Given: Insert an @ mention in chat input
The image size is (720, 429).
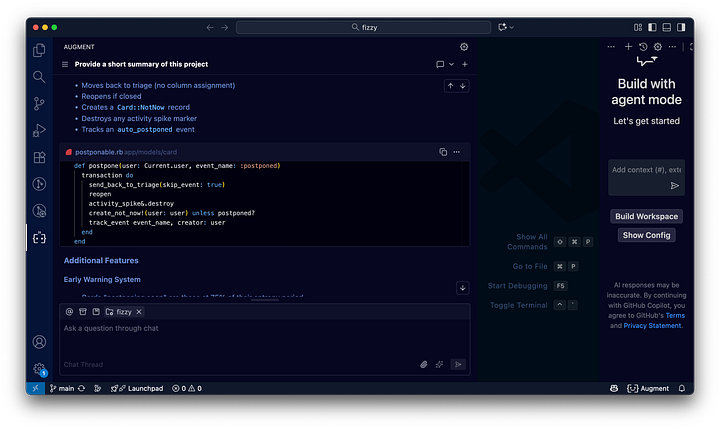Looking at the screenshot, I should [69, 312].
